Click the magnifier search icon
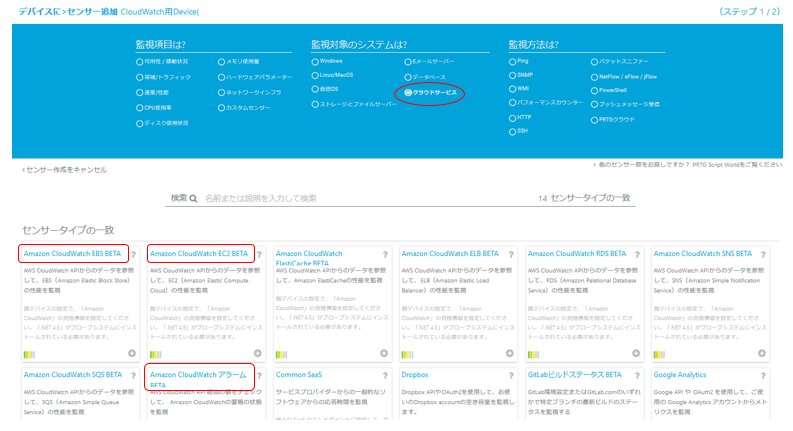The image size is (793, 431). pyautogui.click(x=193, y=199)
